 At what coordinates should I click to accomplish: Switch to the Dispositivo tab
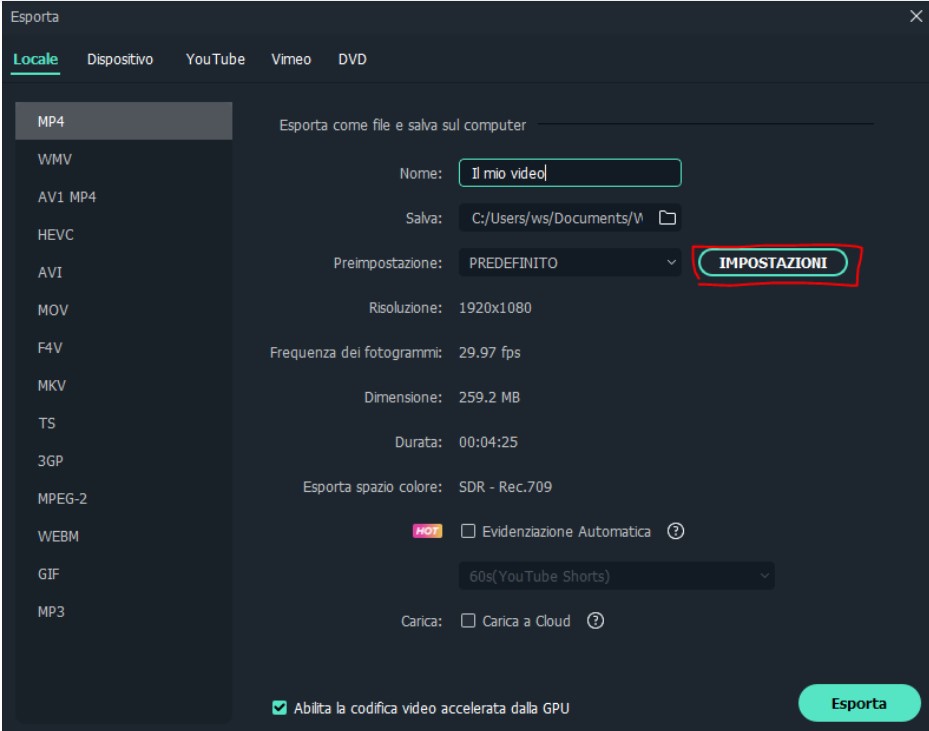click(120, 60)
